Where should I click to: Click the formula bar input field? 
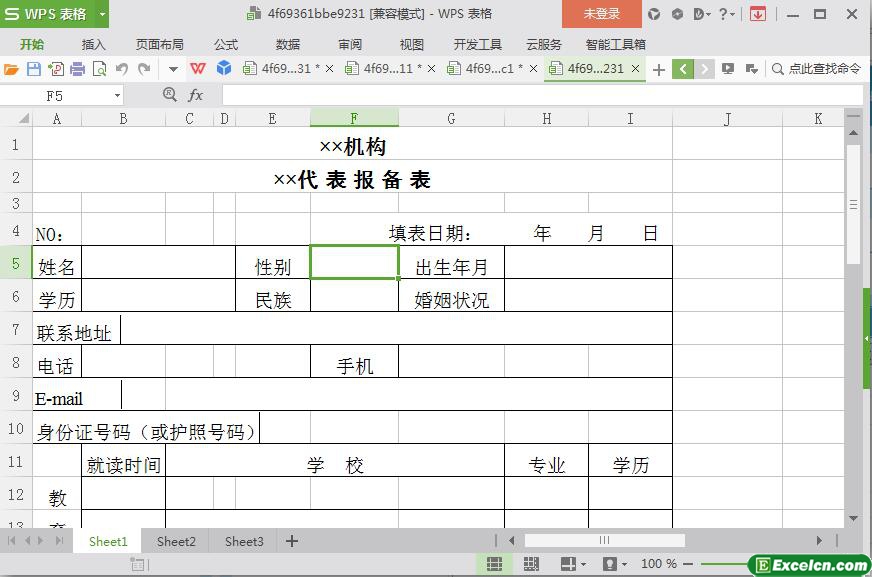tap(542, 96)
